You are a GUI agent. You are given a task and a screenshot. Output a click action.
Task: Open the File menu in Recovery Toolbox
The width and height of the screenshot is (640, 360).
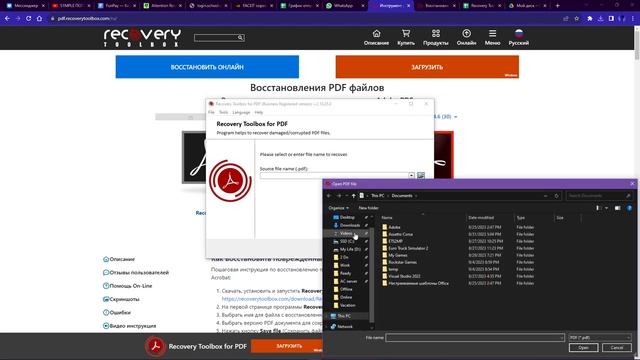[x=211, y=112]
